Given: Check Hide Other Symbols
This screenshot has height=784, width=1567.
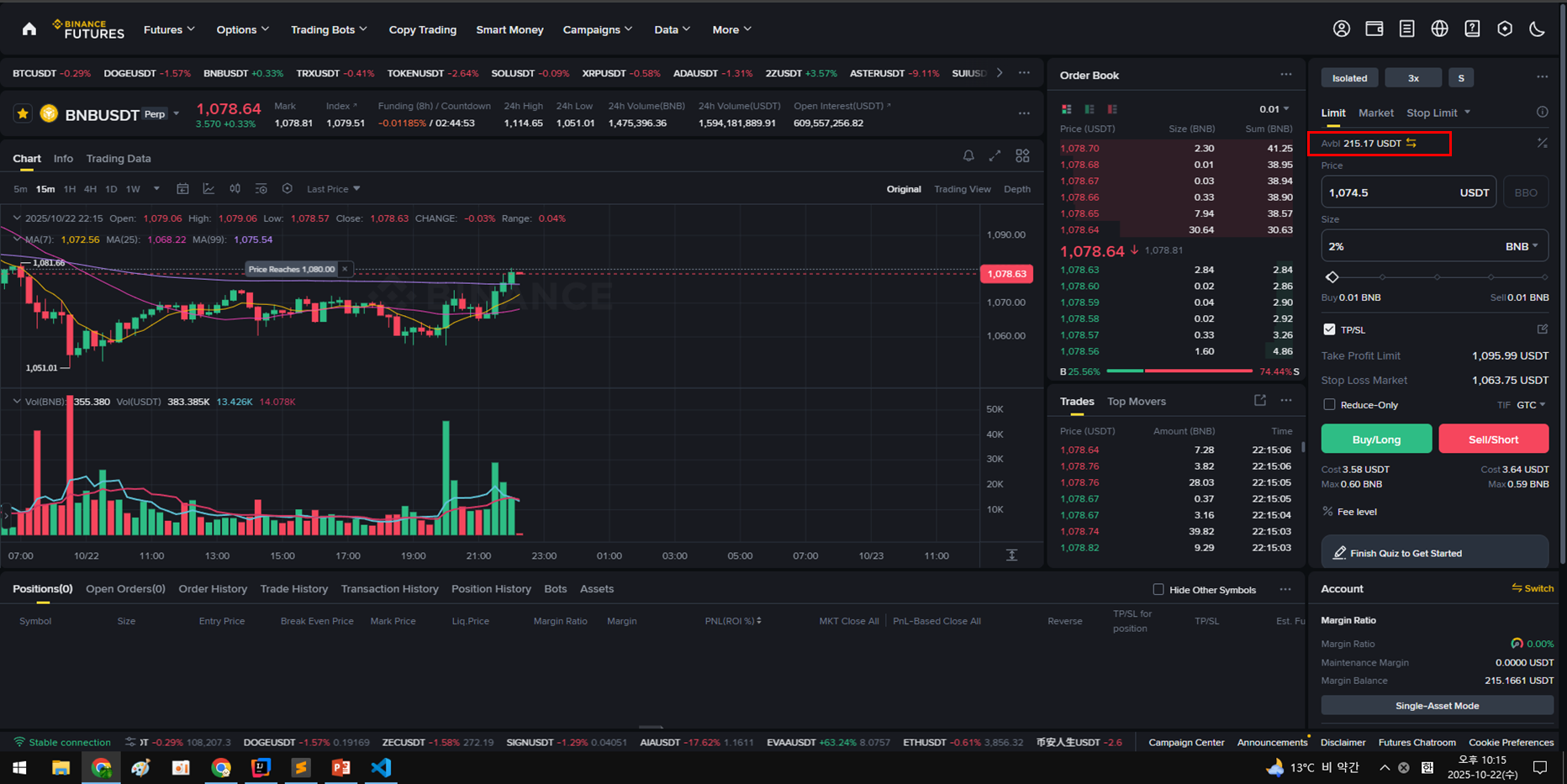Looking at the screenshot, I should pyautogui.click(x=1158, y=589).
